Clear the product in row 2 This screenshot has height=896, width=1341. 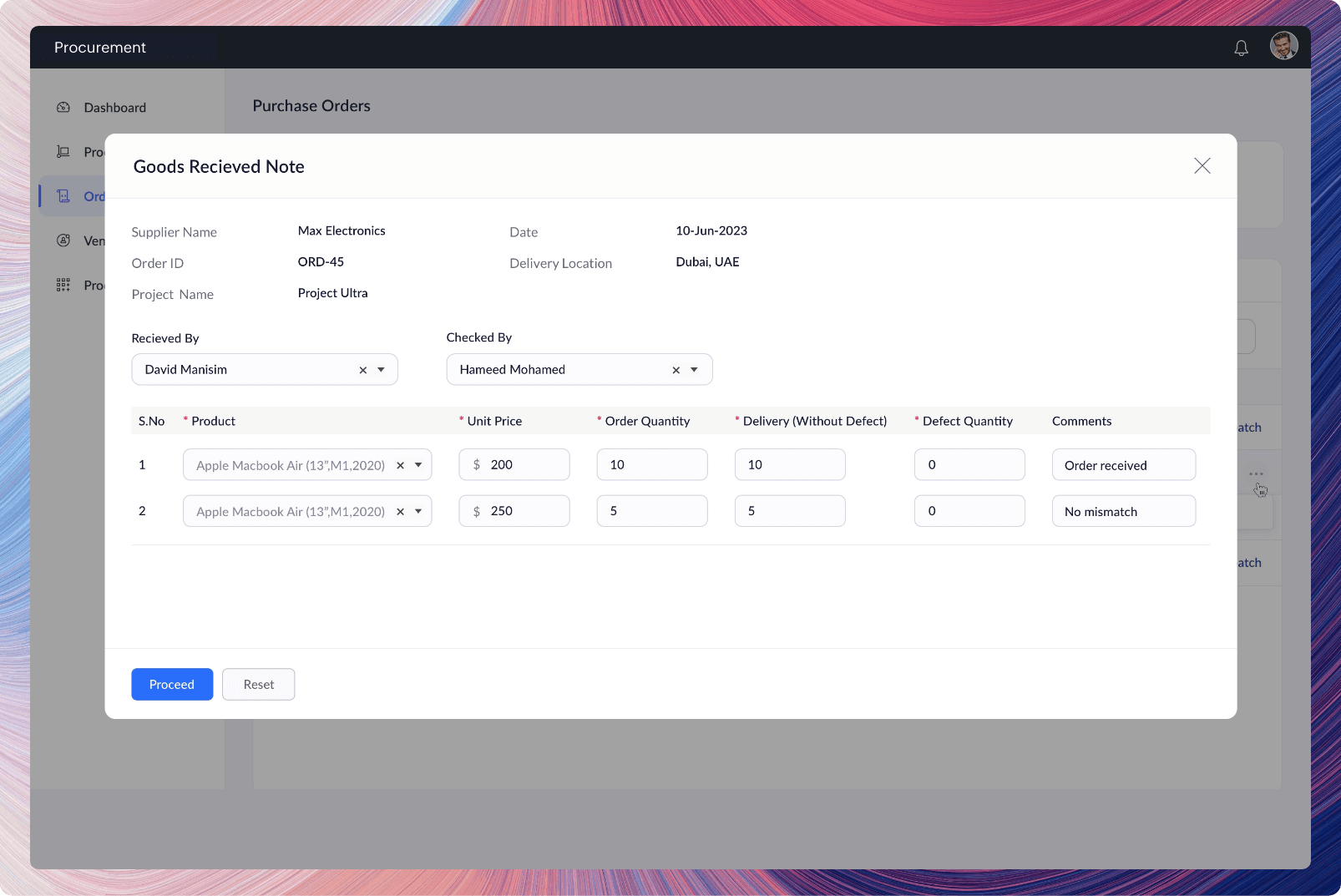(400, 512)
